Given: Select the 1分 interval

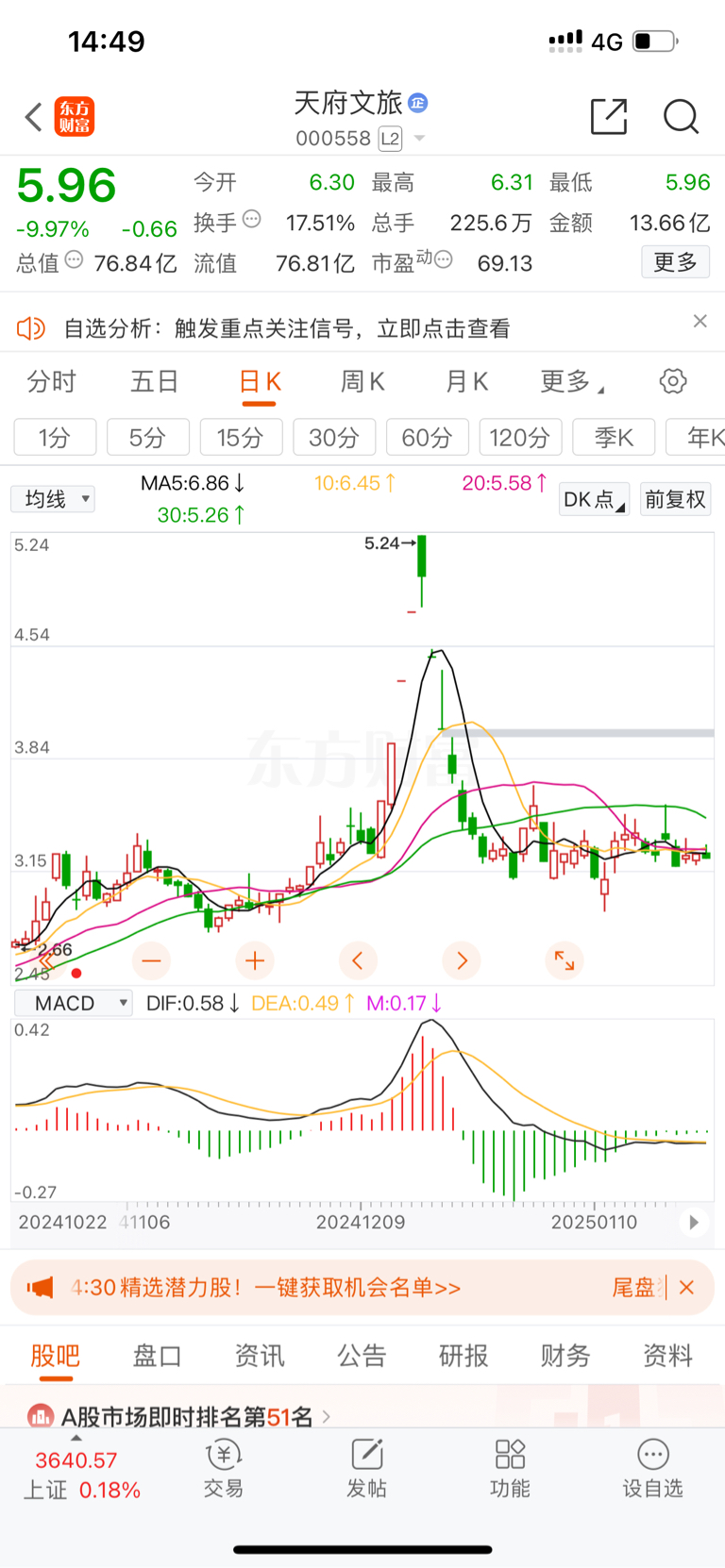Looking at the screenshot, I should coord(55,438).
